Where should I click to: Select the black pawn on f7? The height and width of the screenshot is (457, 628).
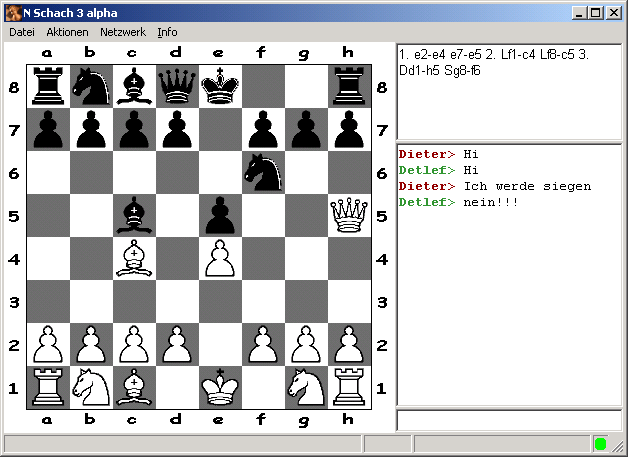263,130
